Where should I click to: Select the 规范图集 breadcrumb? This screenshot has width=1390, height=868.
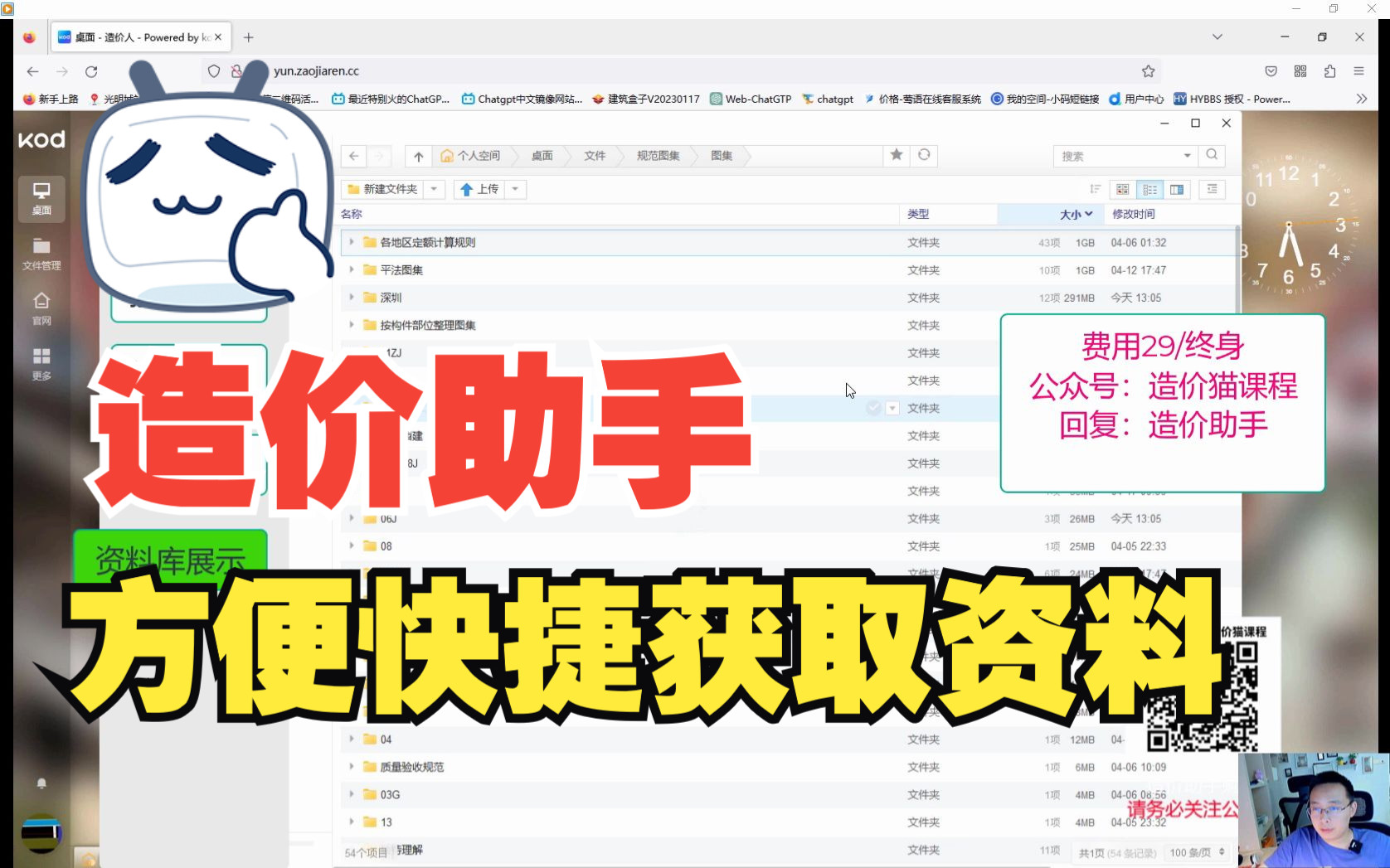[658, 156]
